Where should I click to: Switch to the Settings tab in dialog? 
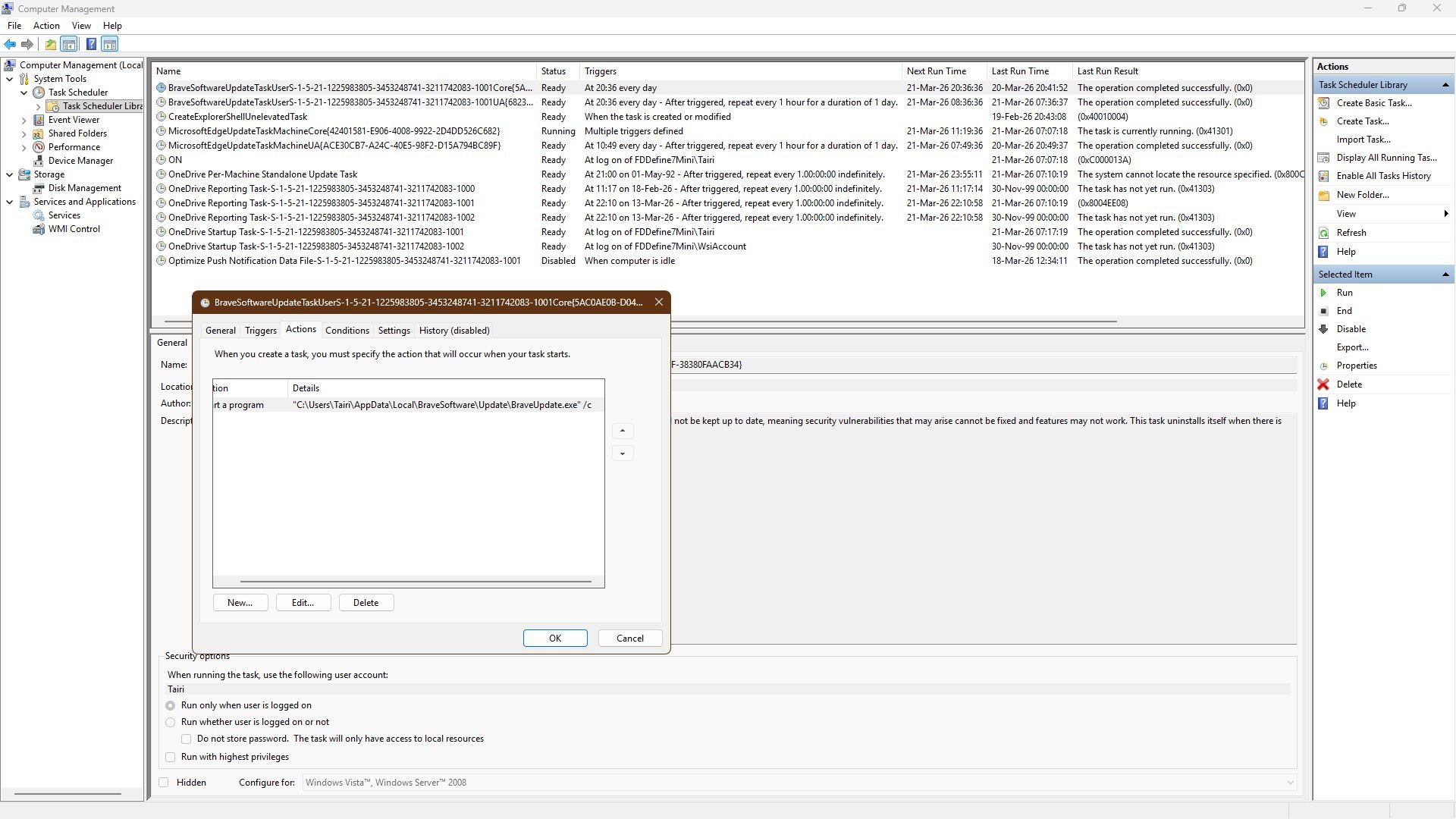394,331
